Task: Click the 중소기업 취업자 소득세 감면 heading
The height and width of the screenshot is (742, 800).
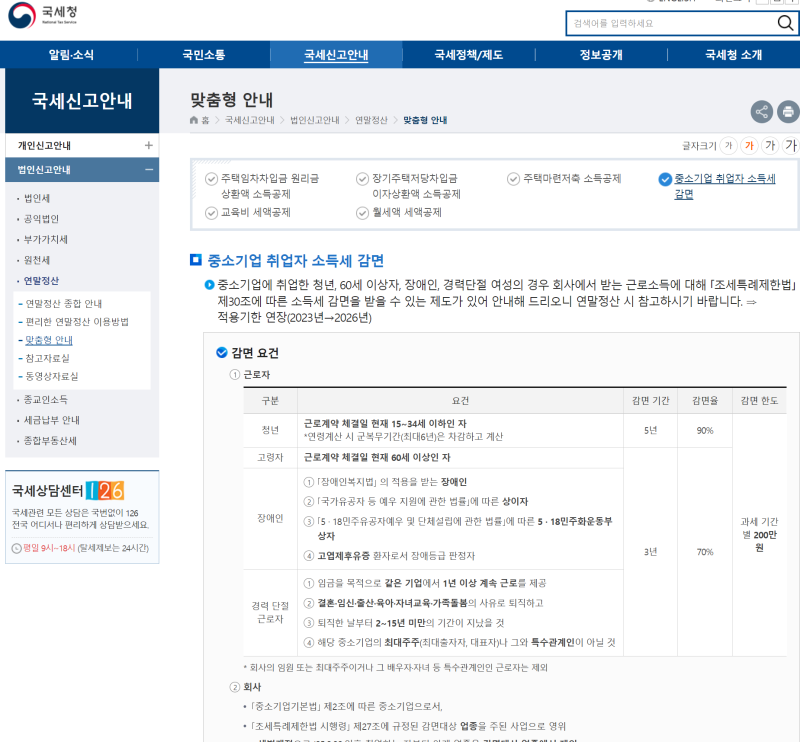Action: pyautogui.click(x=295, y=261)
